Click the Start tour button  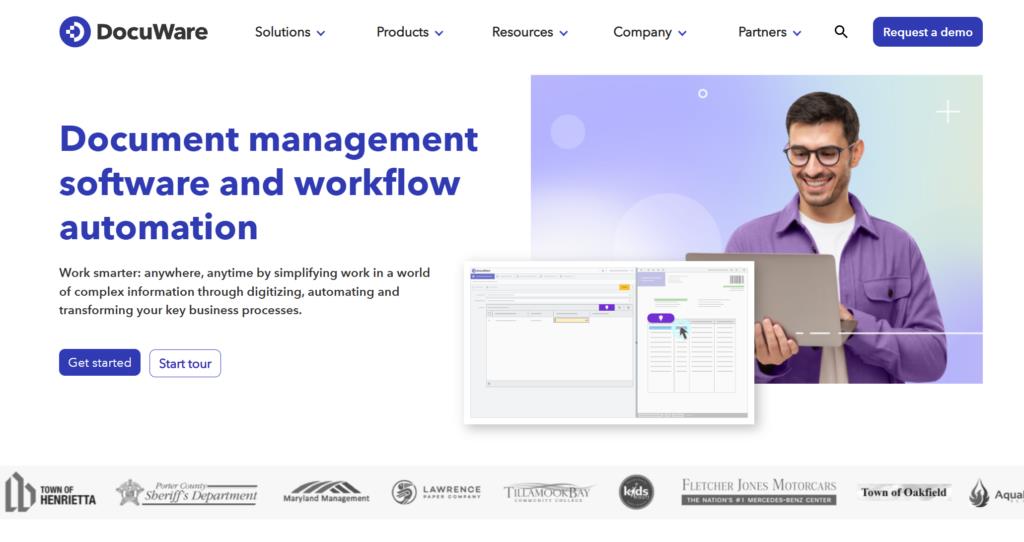(x=185, y=363)
